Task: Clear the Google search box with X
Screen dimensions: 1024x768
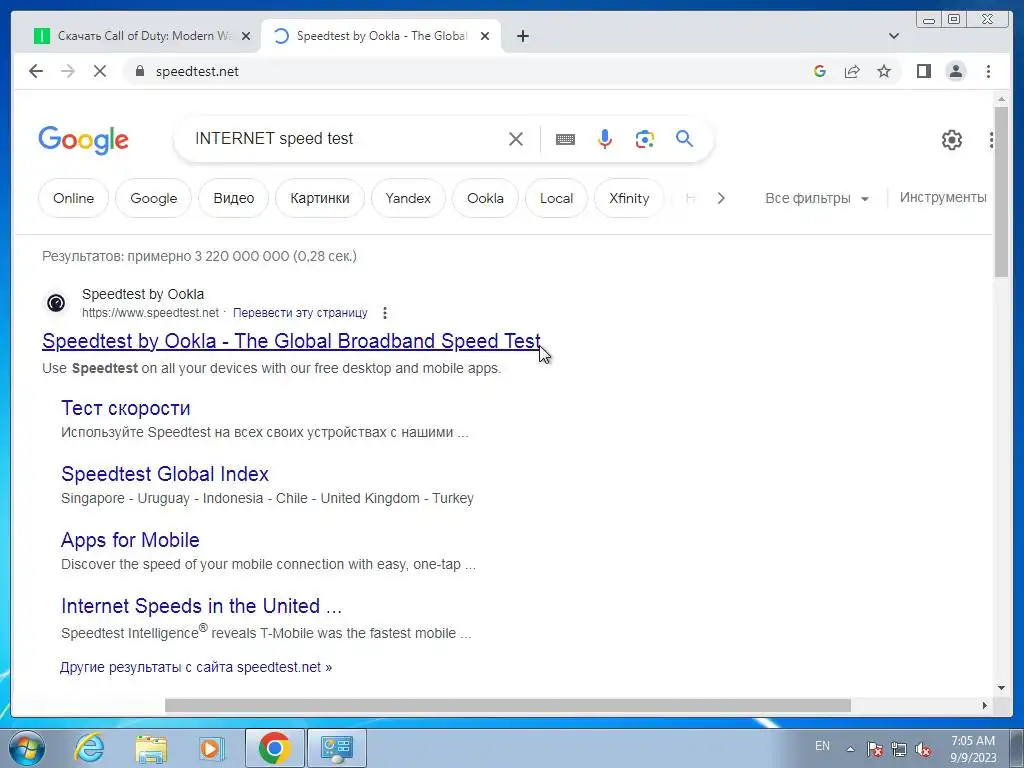Action: (515, 138)
